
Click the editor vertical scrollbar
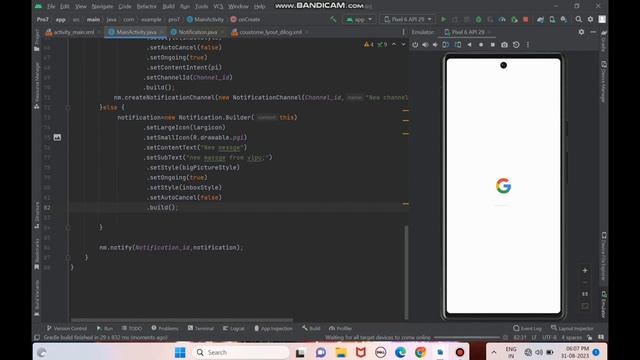[x=406, y=272]
